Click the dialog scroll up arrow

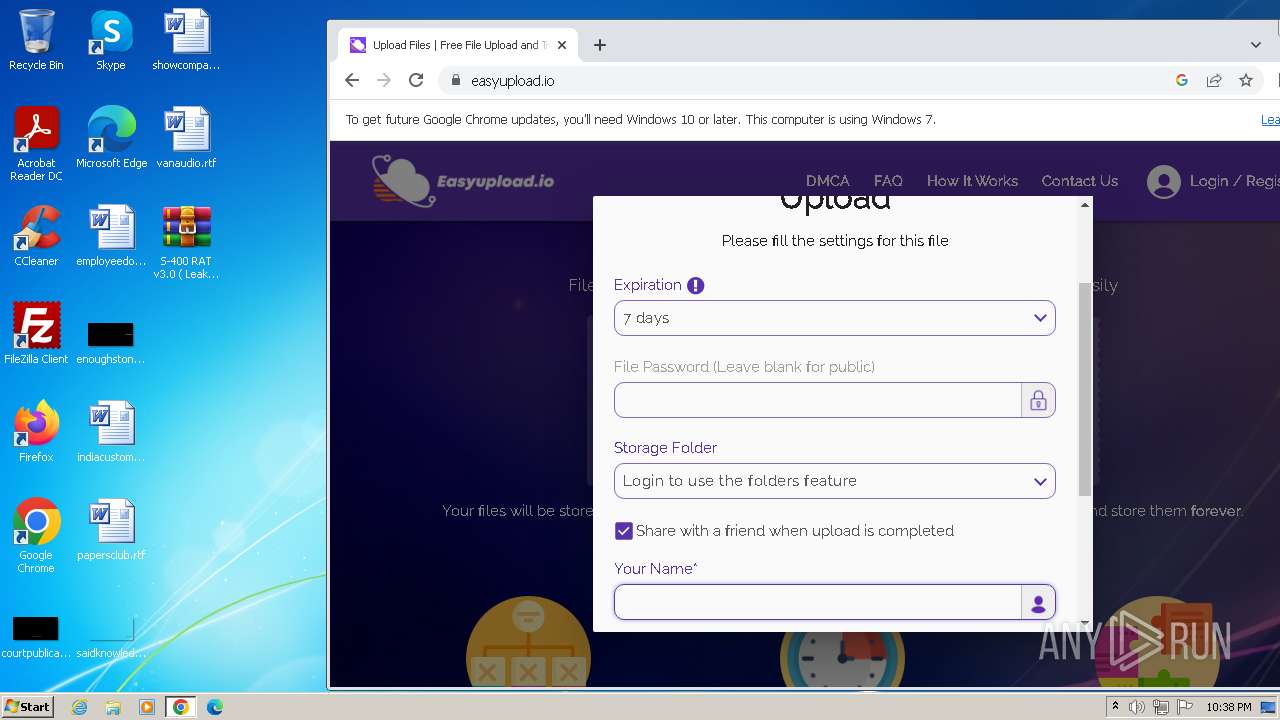coord(1085,205)
